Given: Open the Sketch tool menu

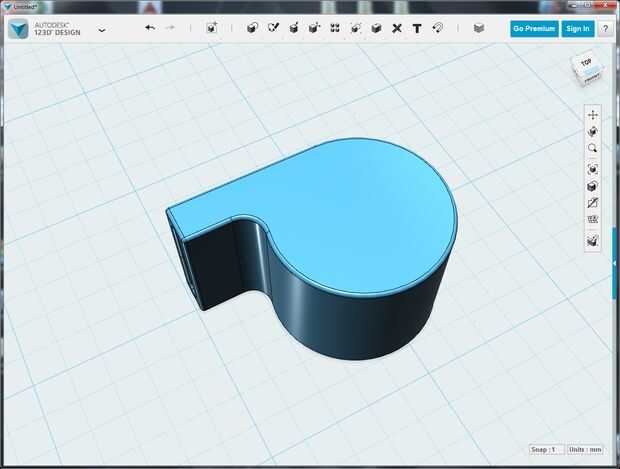Looking at the screenshot, I should [273, 28].
